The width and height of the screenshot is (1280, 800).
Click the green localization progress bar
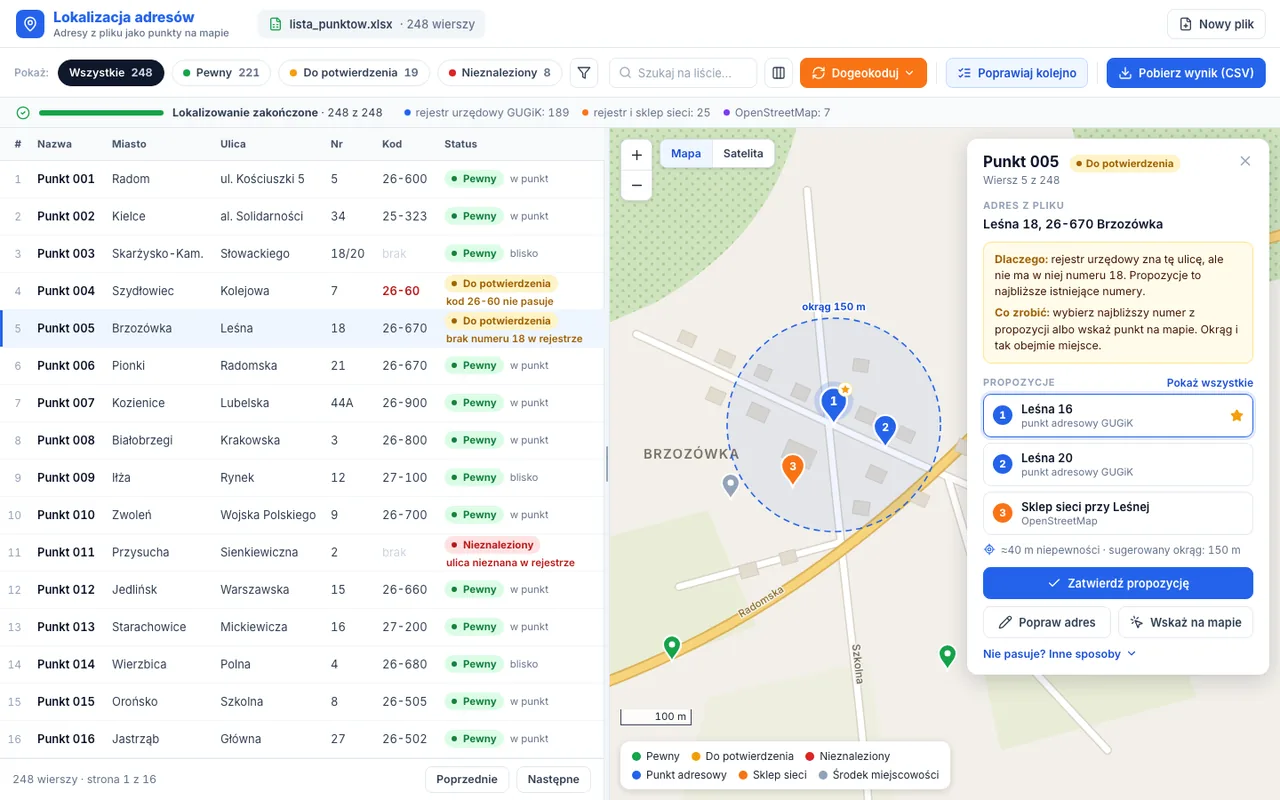pos(101,113)
